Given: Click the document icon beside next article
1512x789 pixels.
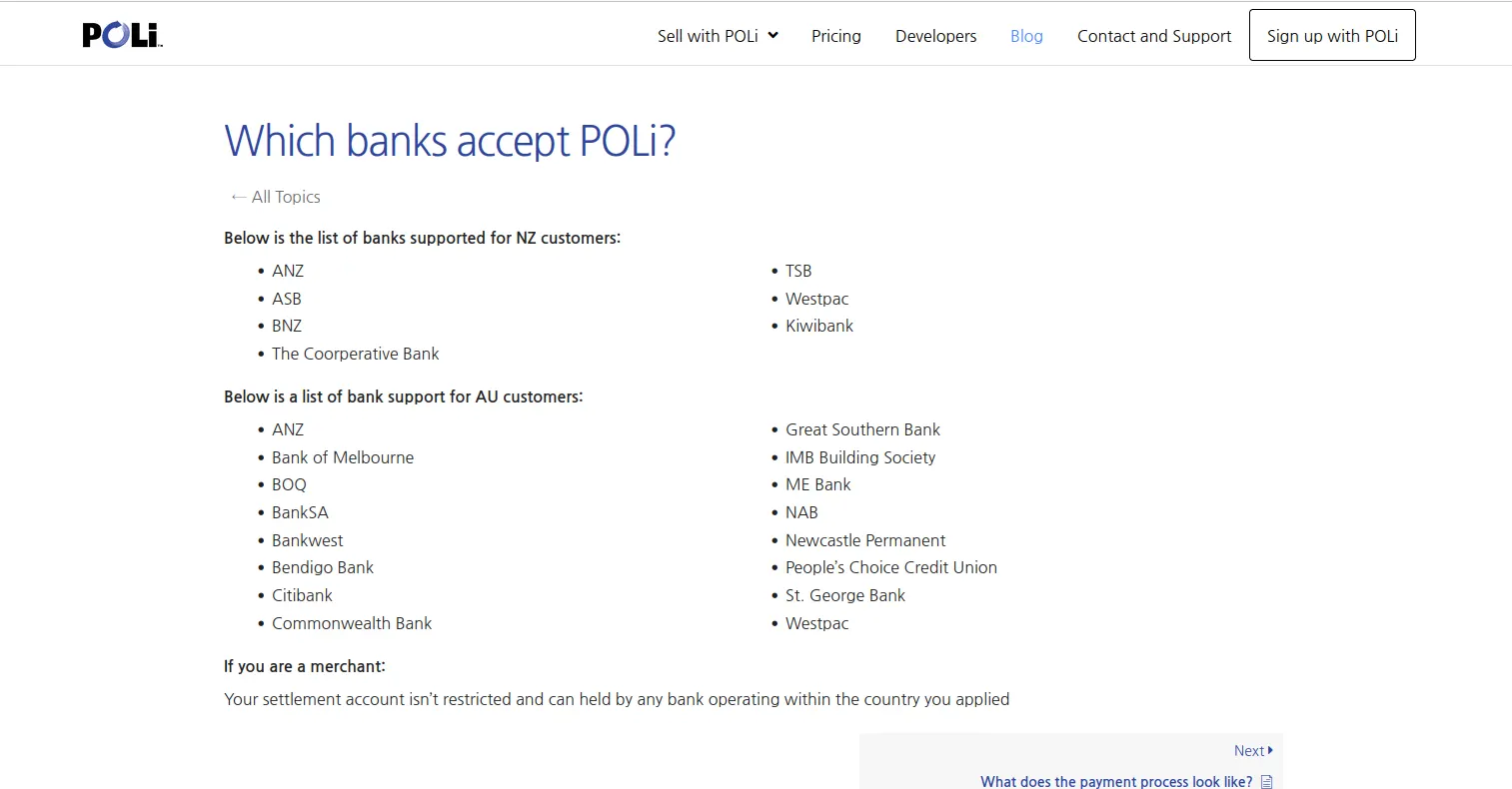Looking at the screenshot, I should [1267, 782].
